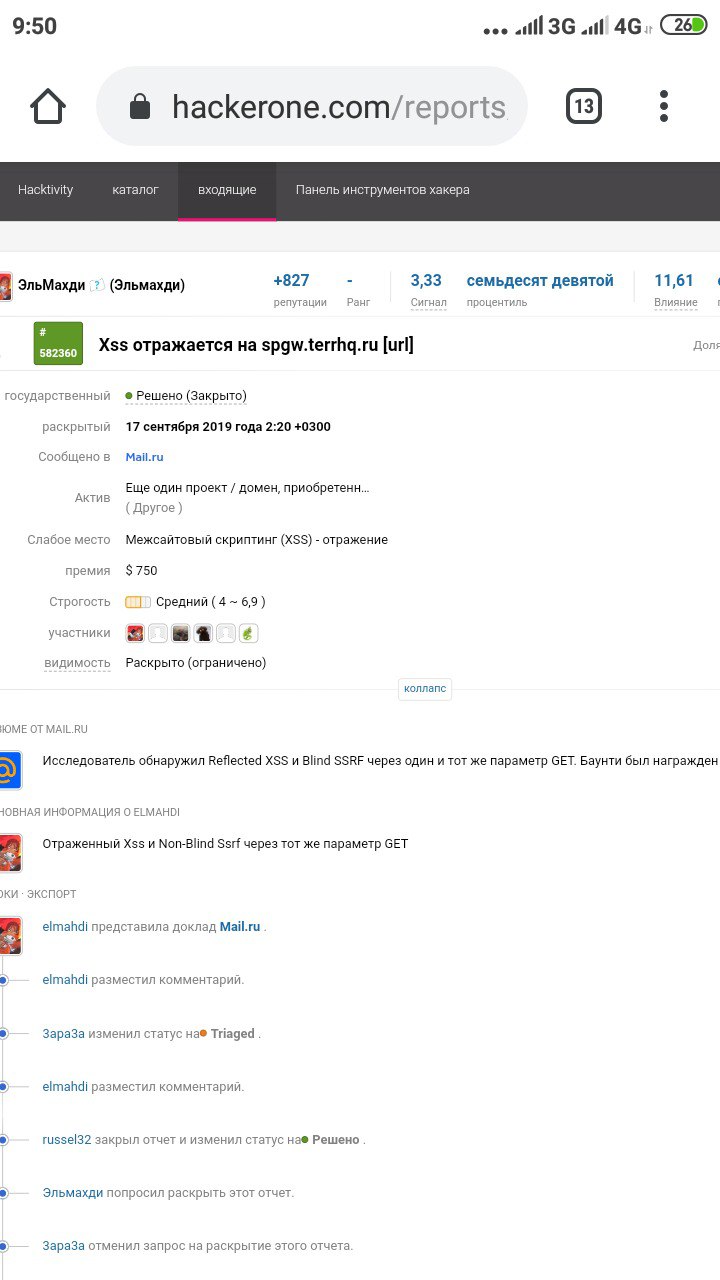
Task: Click the green dragon participant avatar
Action: click(x=249, y=633)
